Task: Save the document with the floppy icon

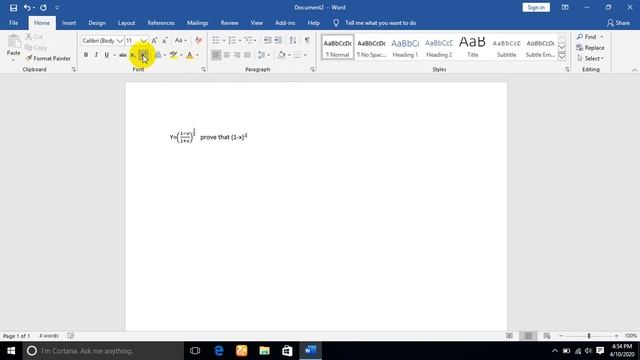Action: point(13,8)
